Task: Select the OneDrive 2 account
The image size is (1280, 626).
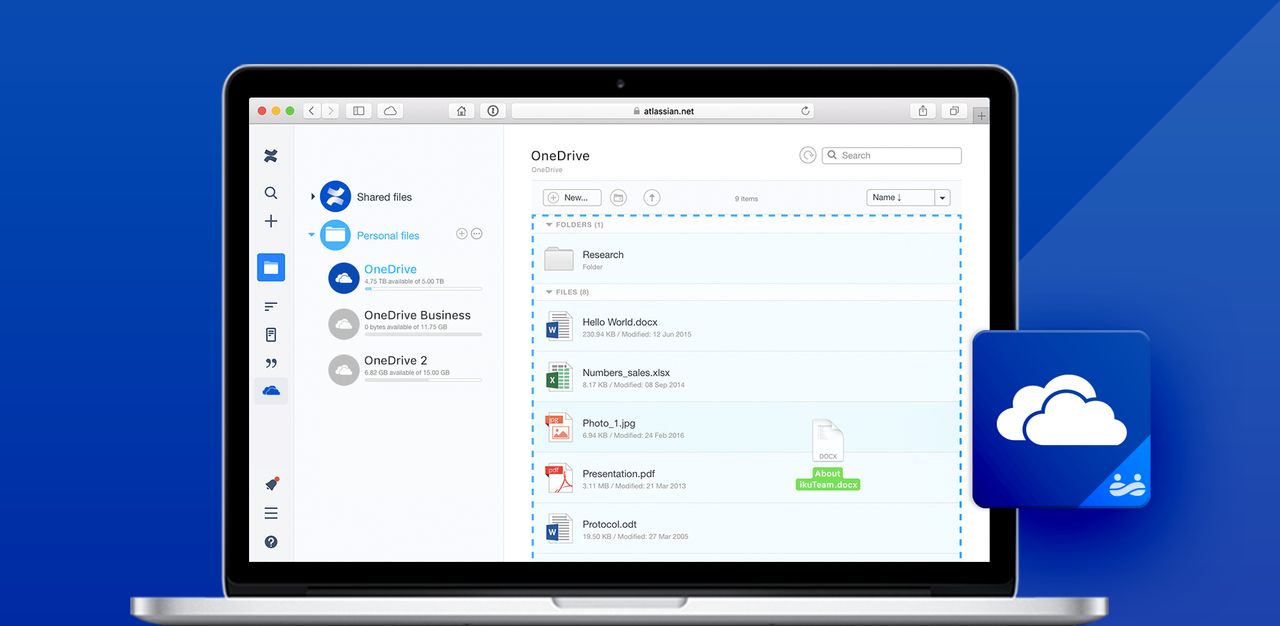Action: [x=395, y=360]
